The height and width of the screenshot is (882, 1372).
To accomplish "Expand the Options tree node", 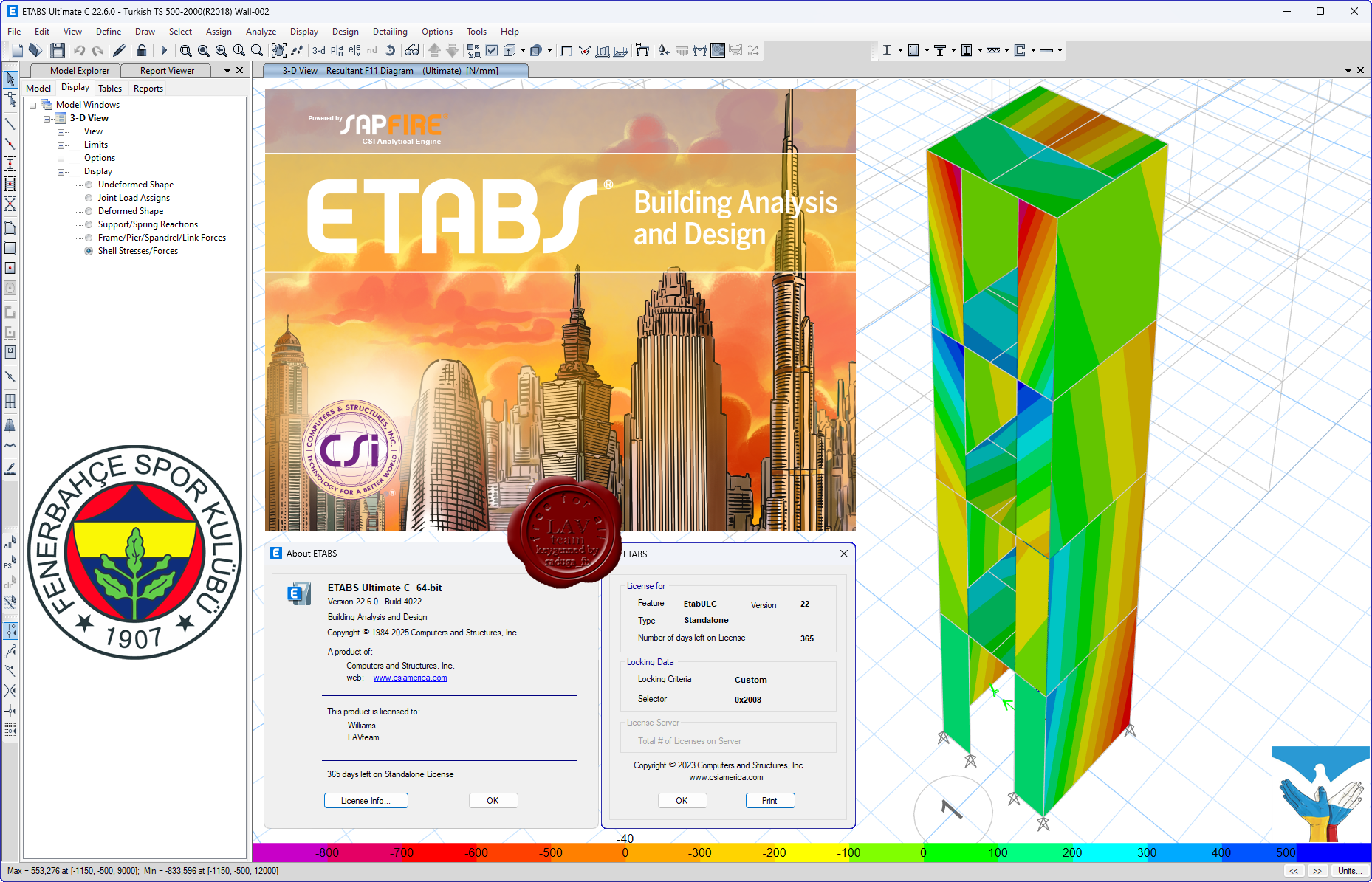I will pos(61,159).
